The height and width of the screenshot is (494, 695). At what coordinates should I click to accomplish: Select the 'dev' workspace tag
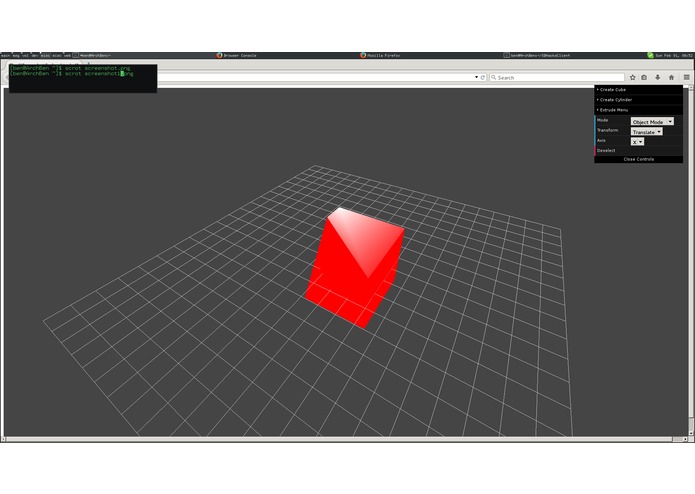coord(35,55)
